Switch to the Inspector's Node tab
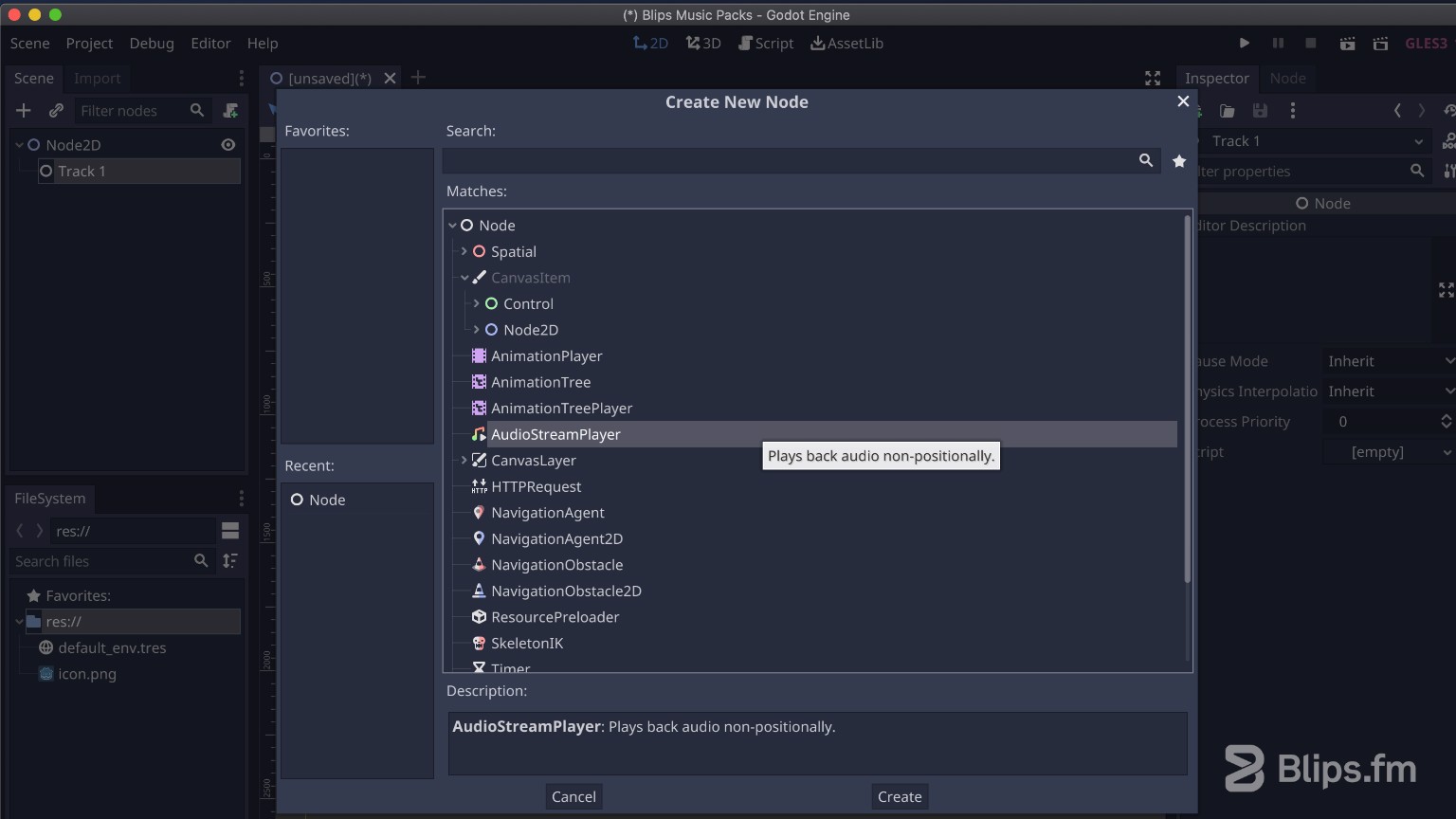 [x=1287, y=79]
